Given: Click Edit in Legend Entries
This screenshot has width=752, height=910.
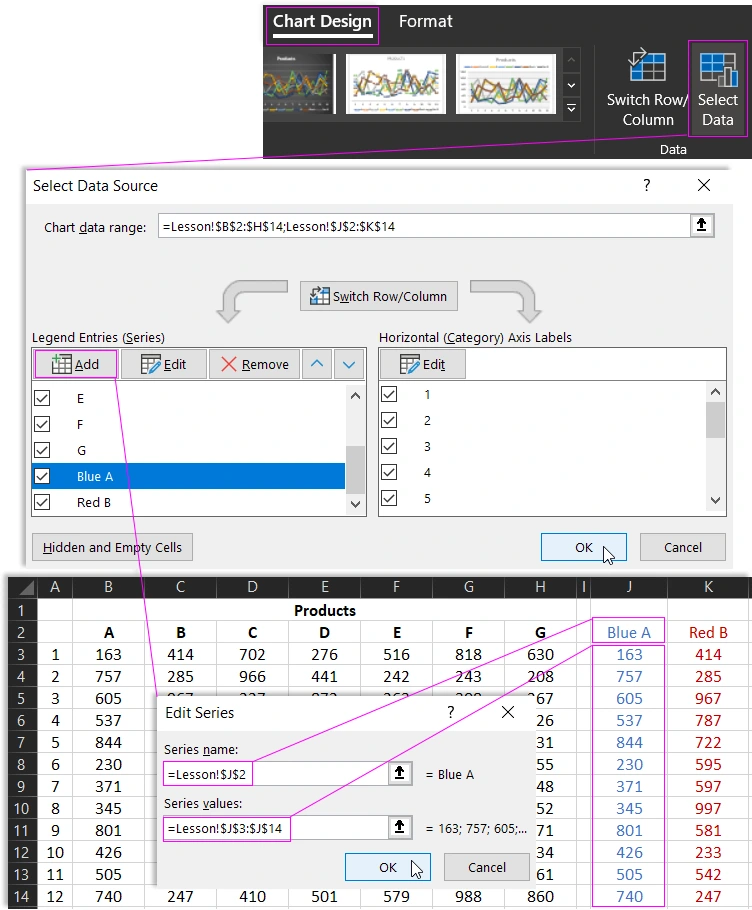Looking at the screenshot, I should point(164,364).
